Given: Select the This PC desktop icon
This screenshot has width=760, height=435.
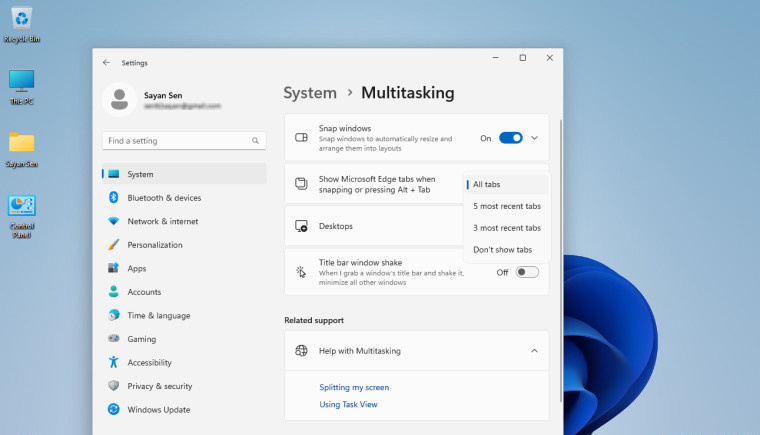Looking at the screenshot, I should tap(22, 87).
